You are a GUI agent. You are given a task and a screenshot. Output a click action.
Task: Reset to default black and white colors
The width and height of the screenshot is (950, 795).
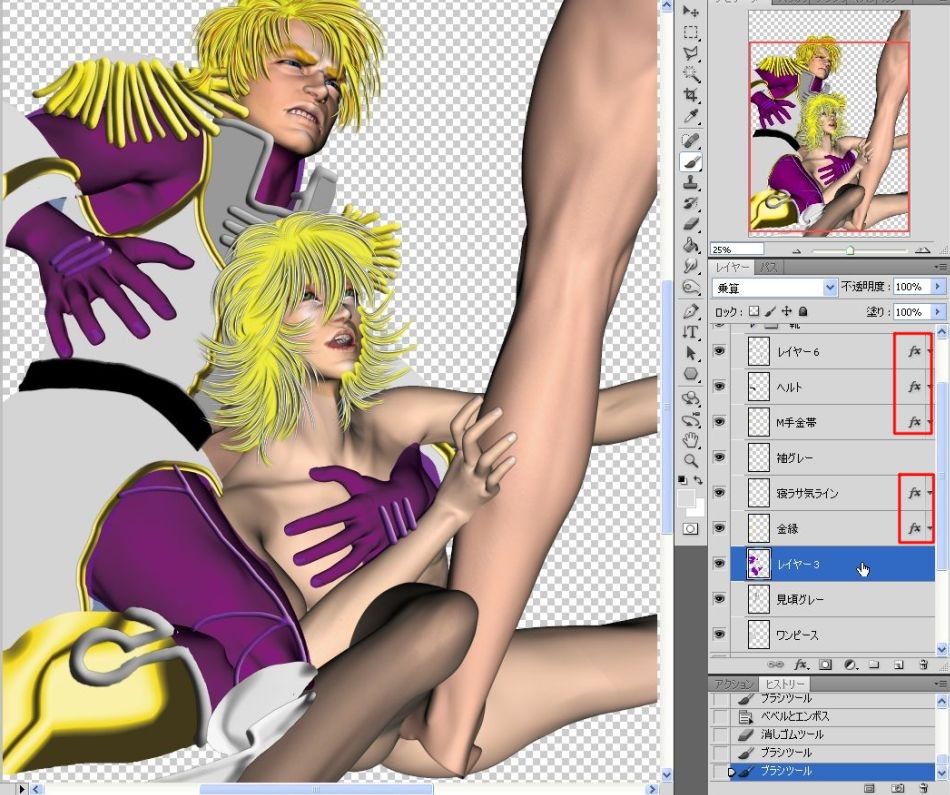682,480
